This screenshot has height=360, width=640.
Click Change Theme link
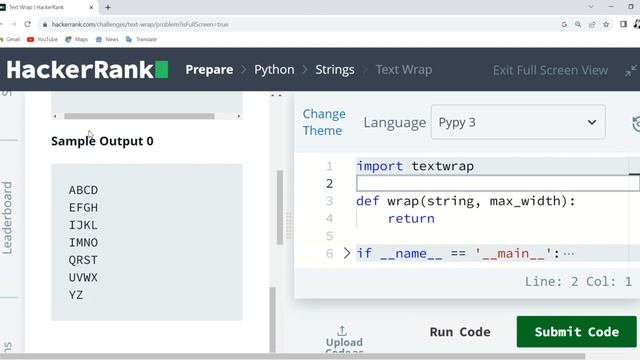(x=324, y=122)
